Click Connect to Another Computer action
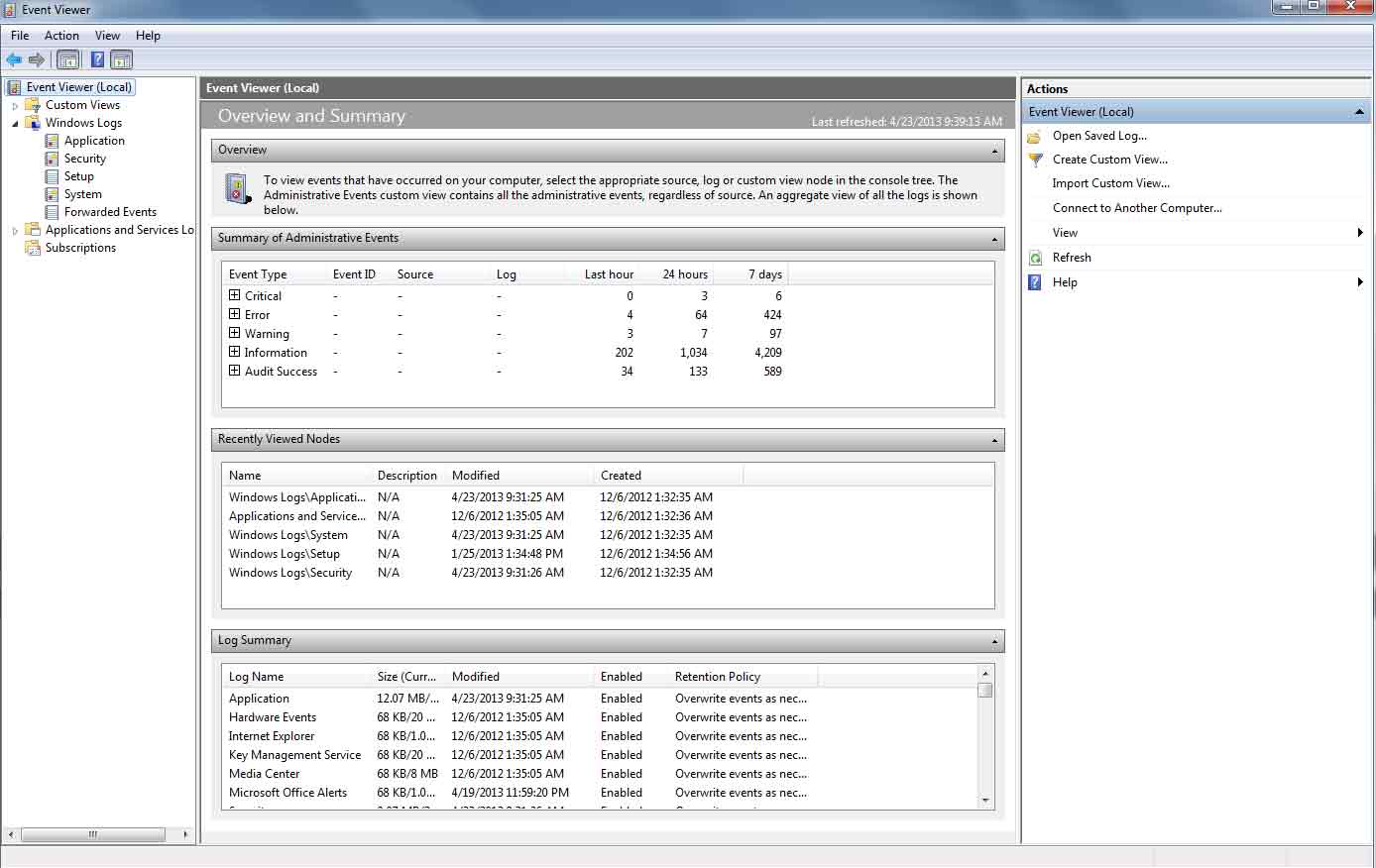Image resolution: width=1376 pixels, height=868 pixels. pos(1137,208)
